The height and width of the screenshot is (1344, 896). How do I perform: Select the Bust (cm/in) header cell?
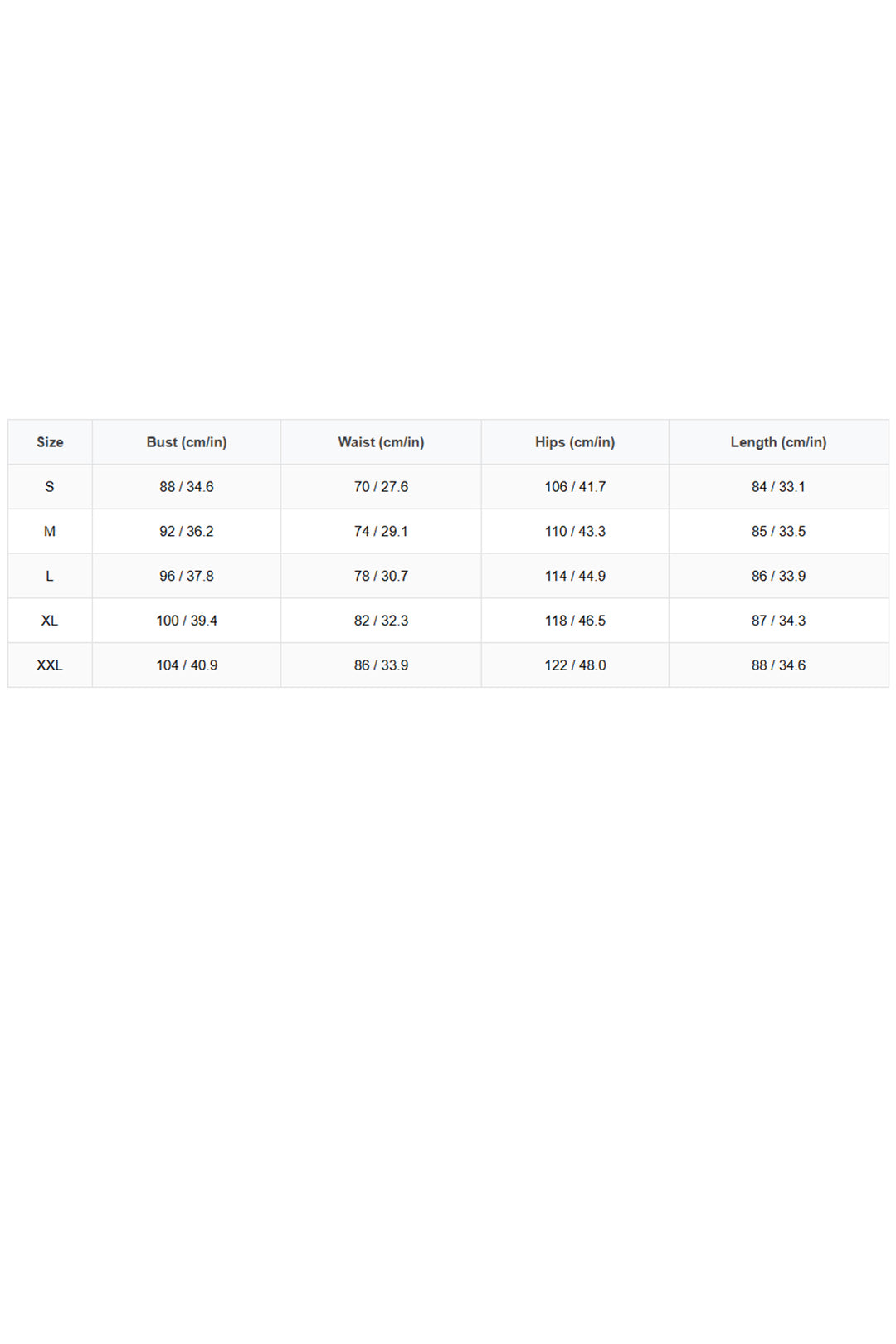click(187, 442)
